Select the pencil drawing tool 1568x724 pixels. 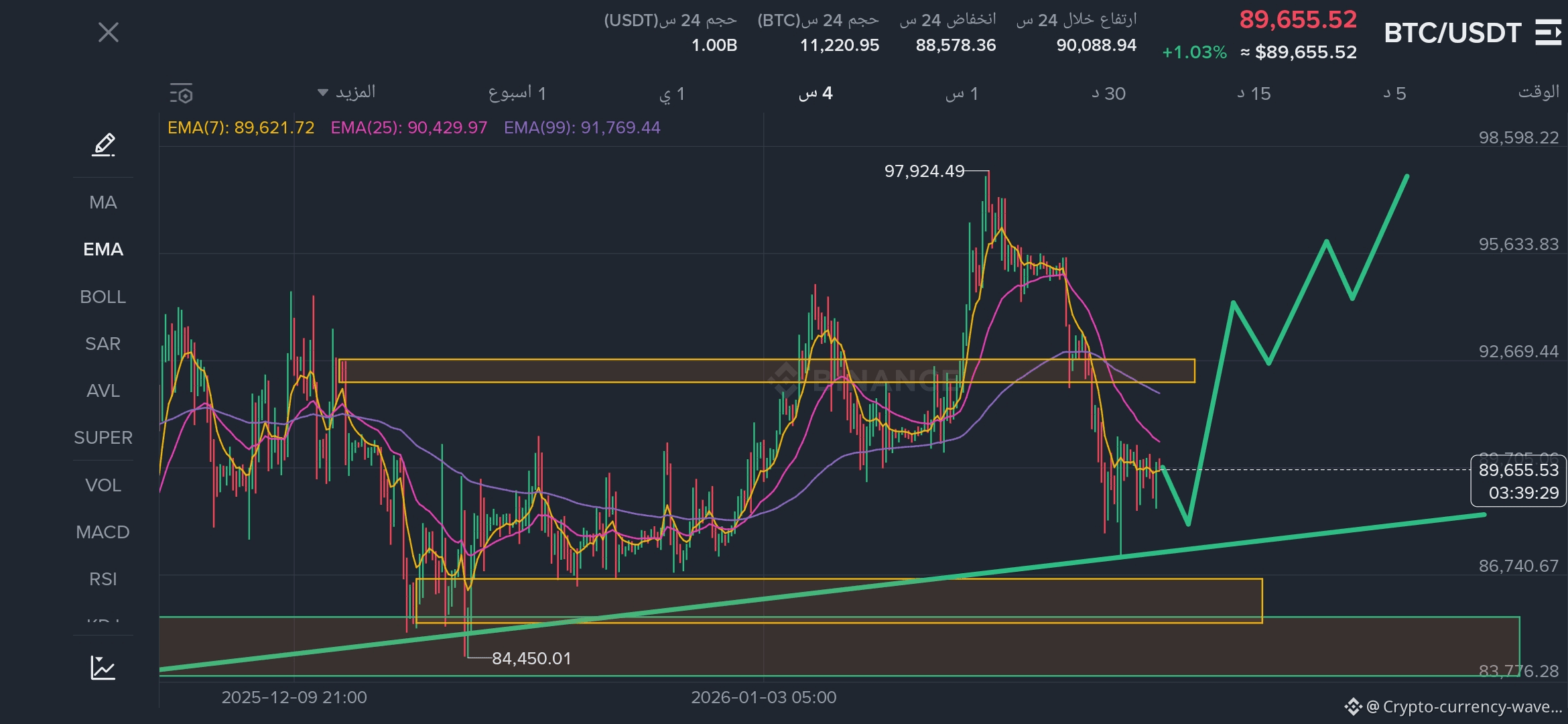pos(103,145)
